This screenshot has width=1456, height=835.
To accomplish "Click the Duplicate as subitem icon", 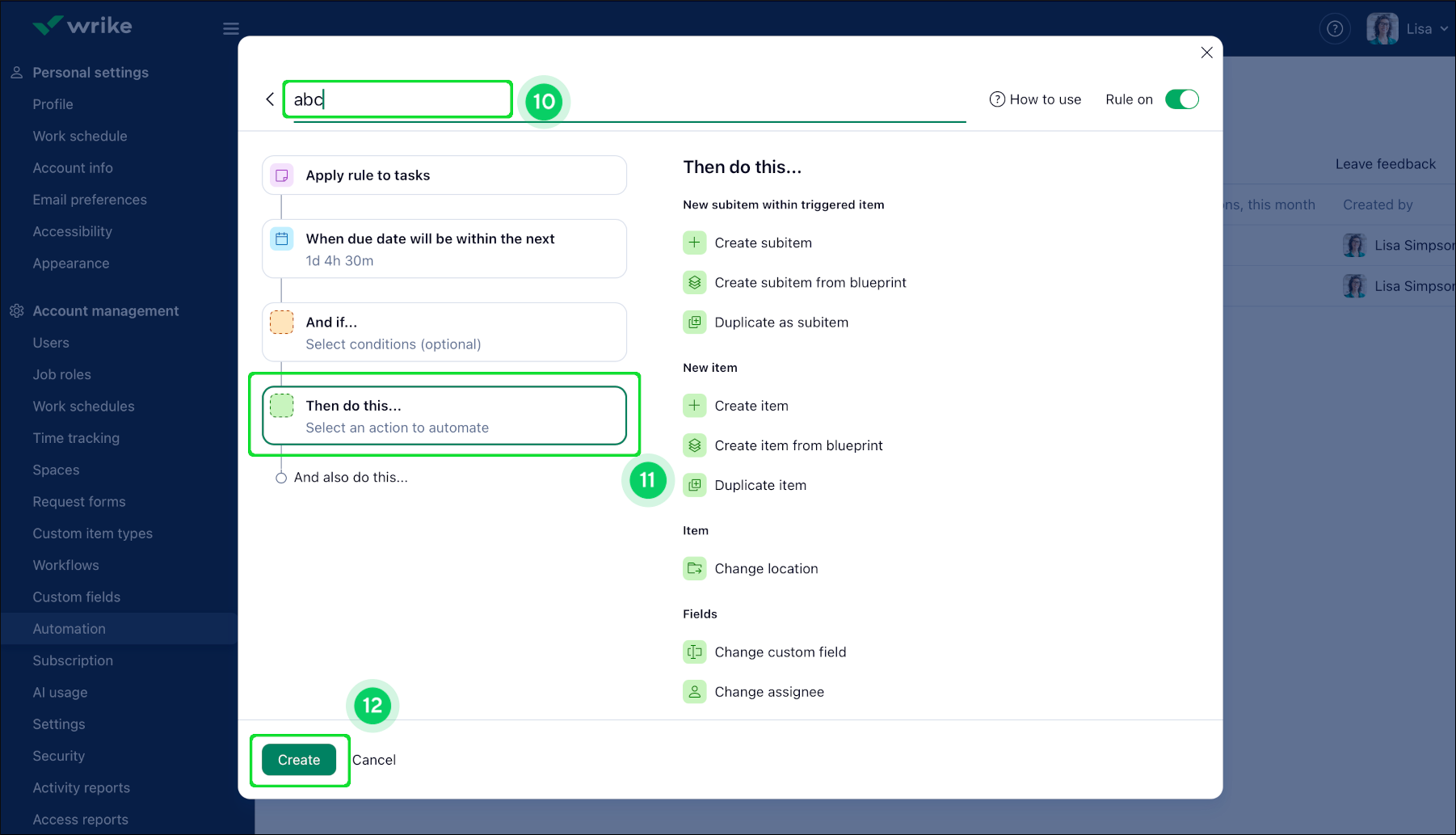I will [x=695, y=323].
